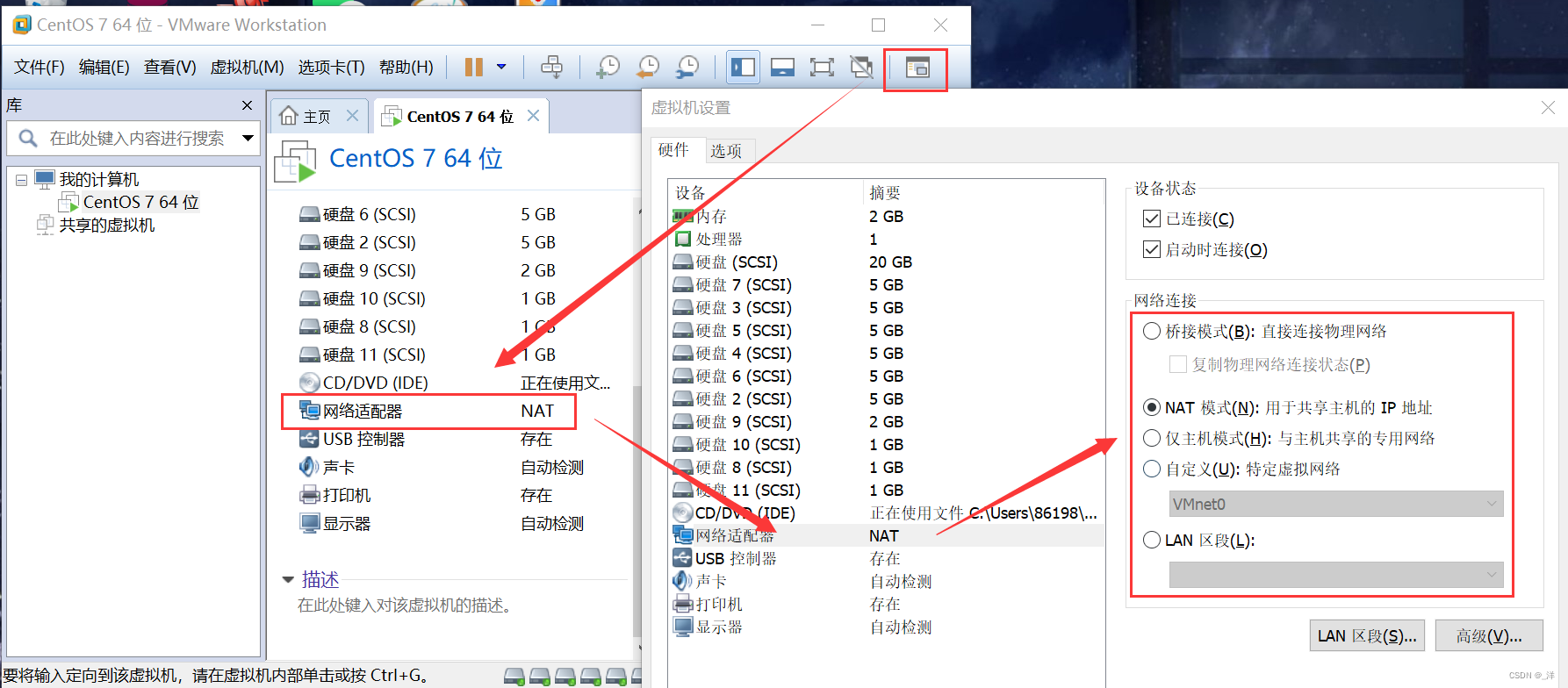Click the Unity mode toolbar icon
Image resolution: width=1568 pixels, height=688 pixels.
[861, 67]
